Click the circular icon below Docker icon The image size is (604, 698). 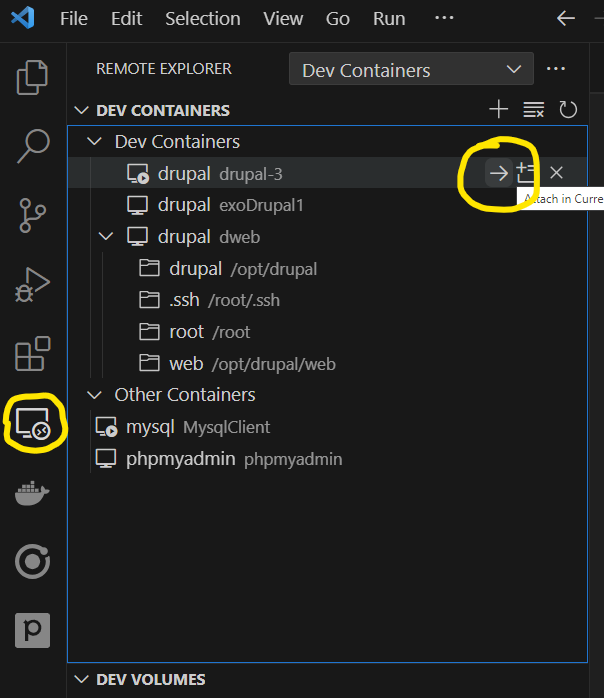[32, 561]
